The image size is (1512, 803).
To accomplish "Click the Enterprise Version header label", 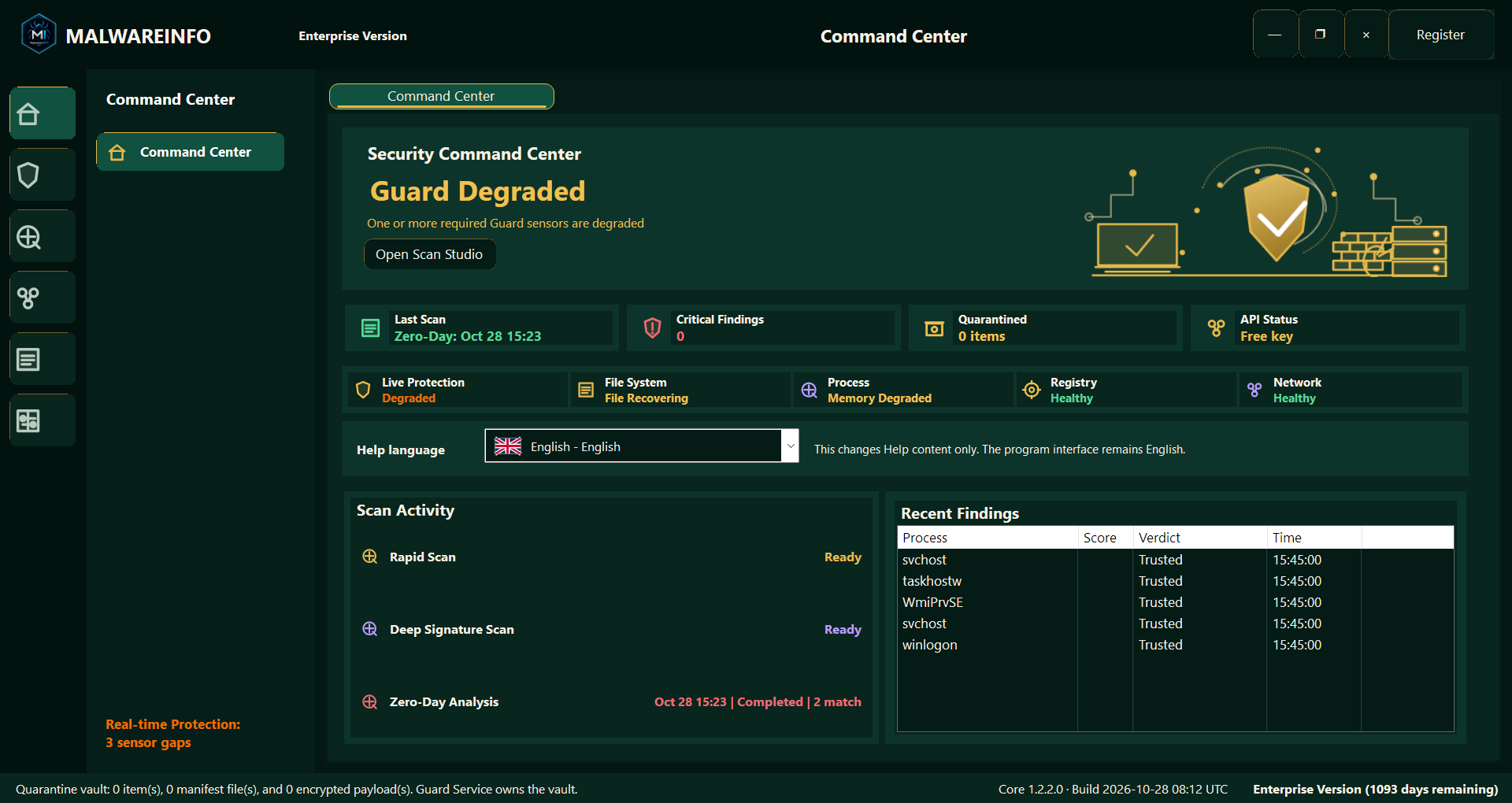I will 353,35.
